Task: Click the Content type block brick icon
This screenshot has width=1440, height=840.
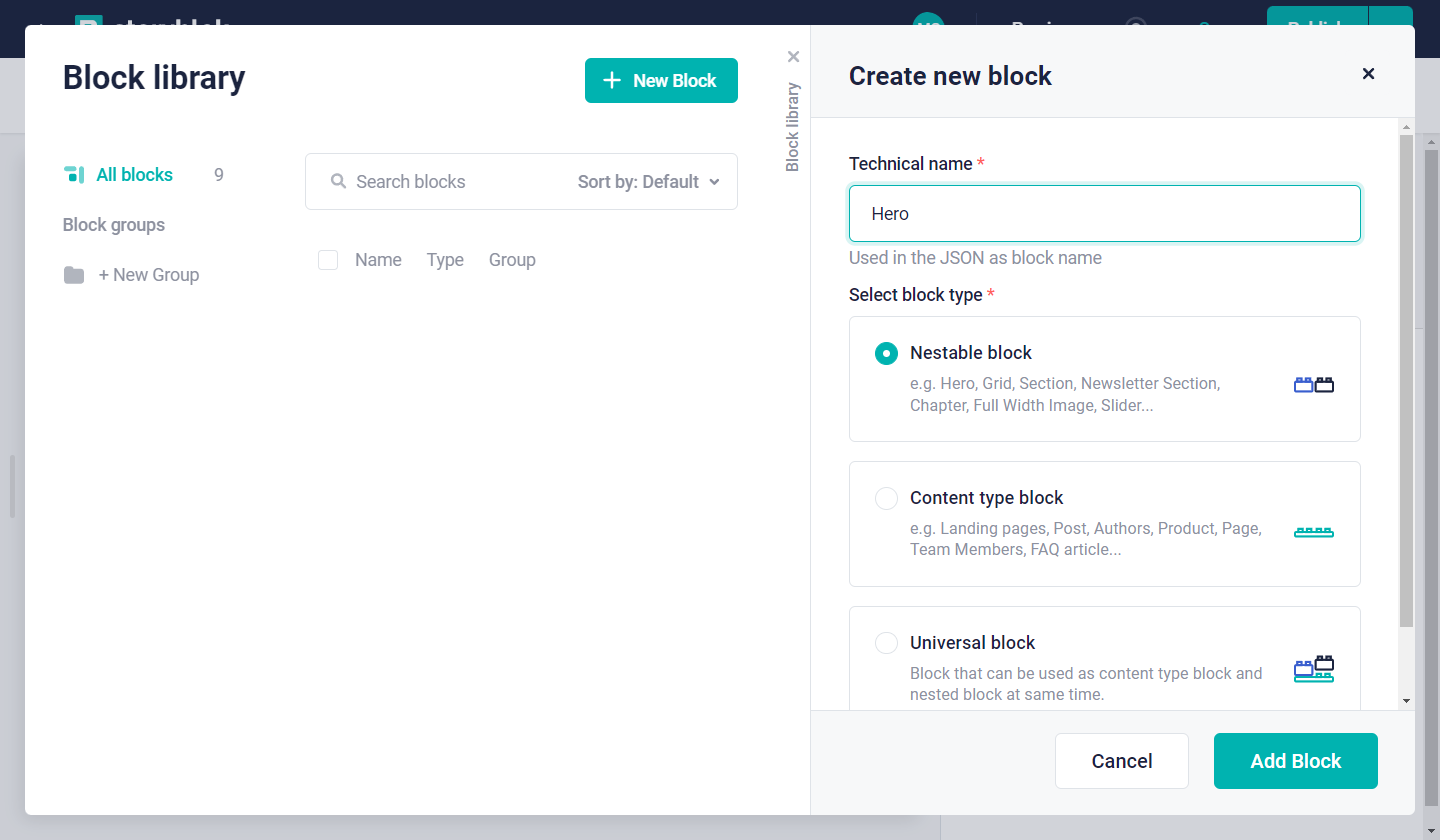Action: pyautogui.click(x=1314, y=532)
